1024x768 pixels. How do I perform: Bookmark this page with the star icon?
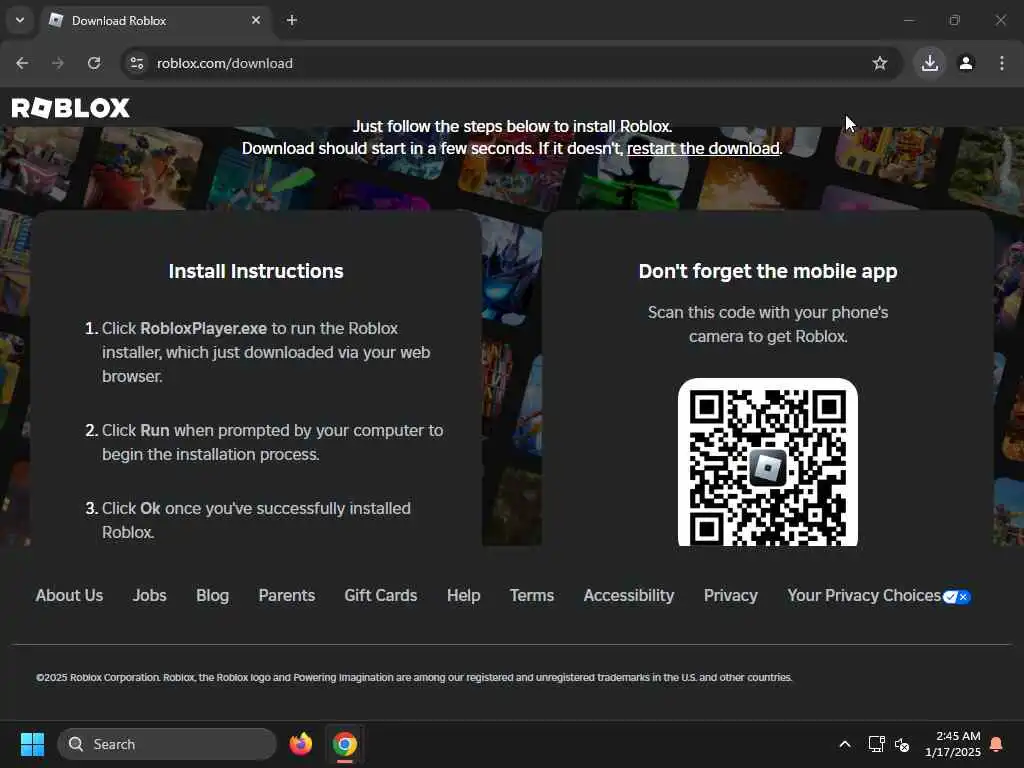click(880, 63)
